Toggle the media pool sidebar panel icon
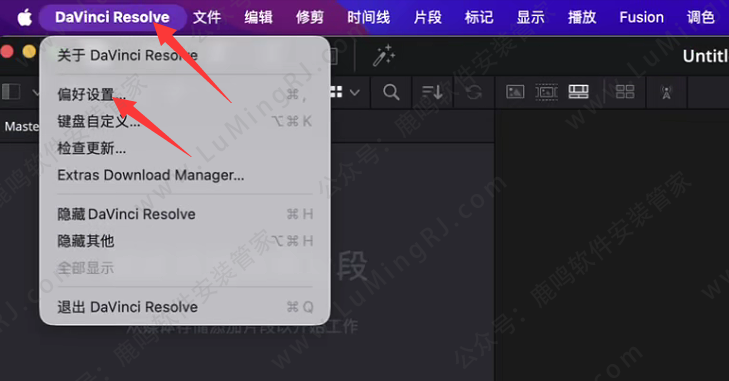This screenshot has width=729, height=381. 11,91
